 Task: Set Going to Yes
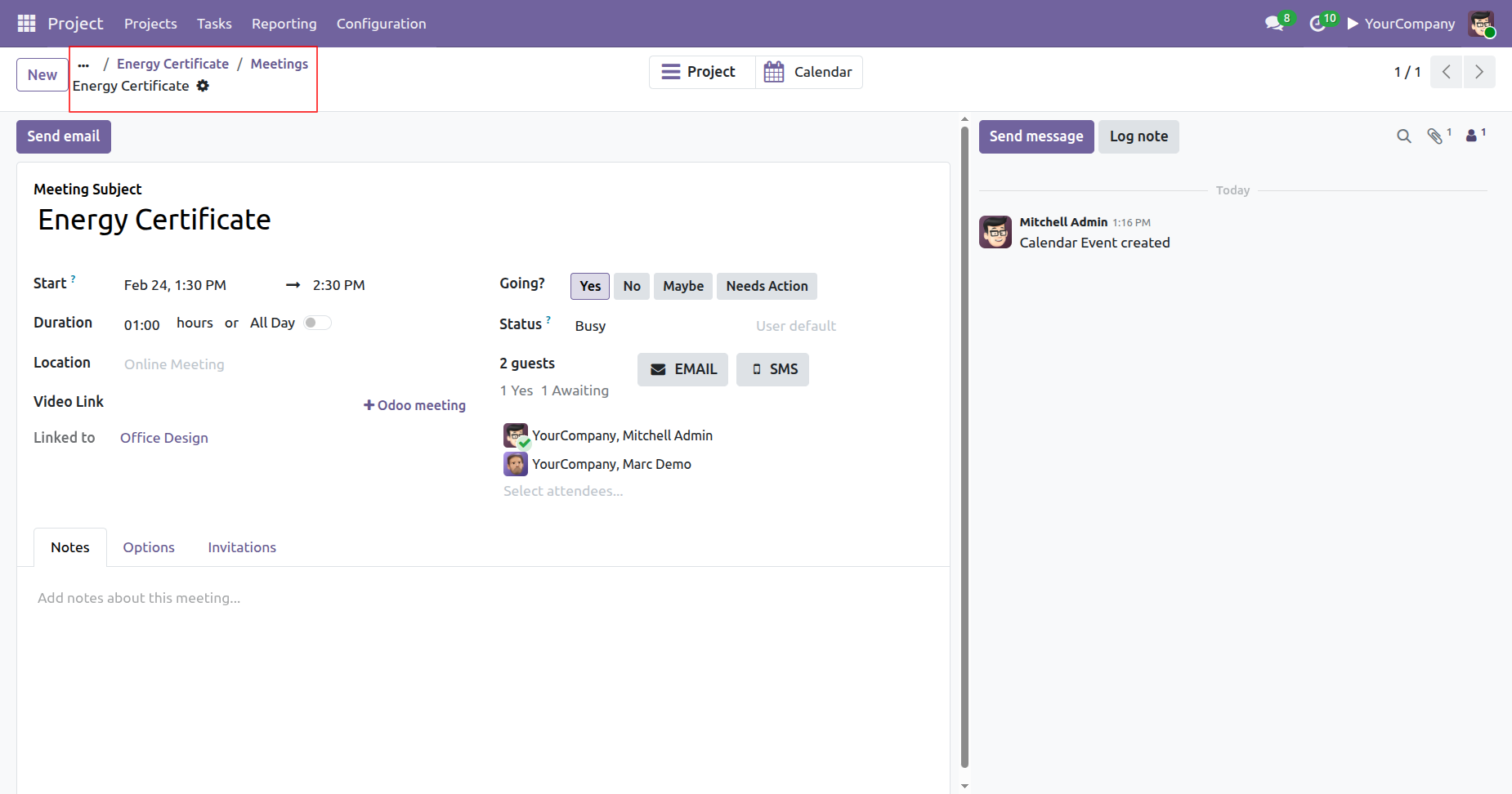click(590, 286)
